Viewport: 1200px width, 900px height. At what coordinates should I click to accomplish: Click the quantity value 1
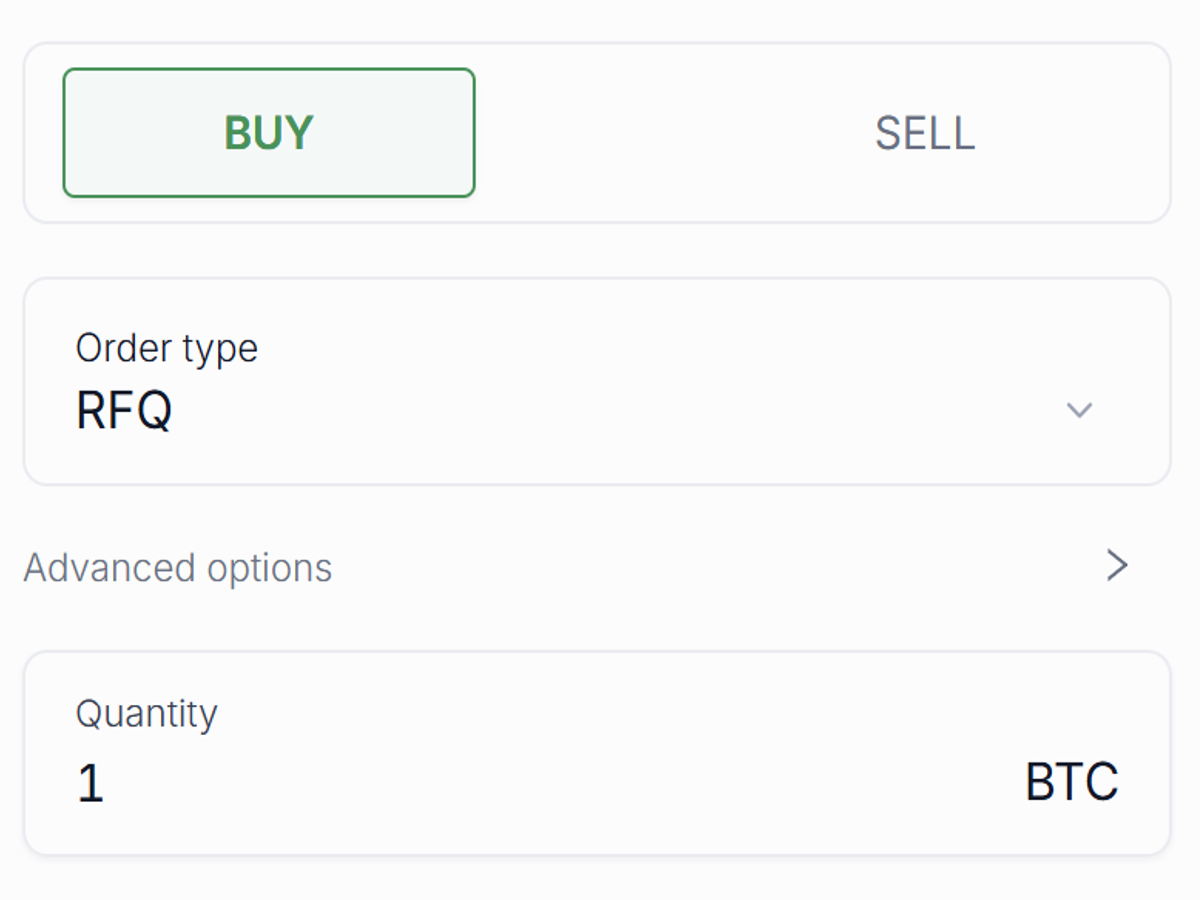click(90, 784)
